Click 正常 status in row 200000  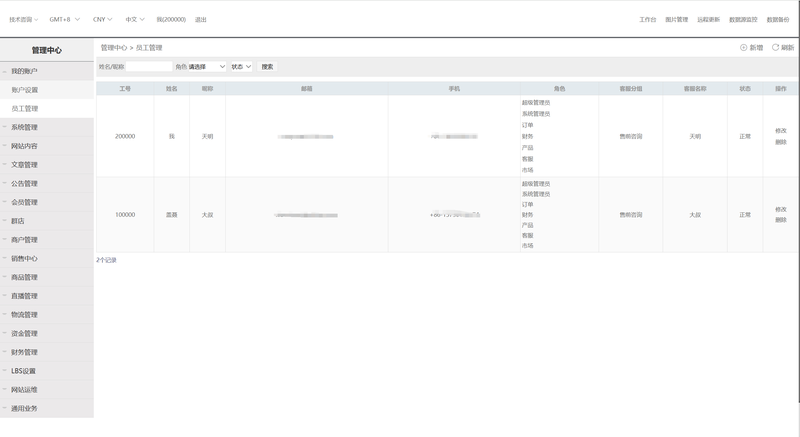click(745, 137)
